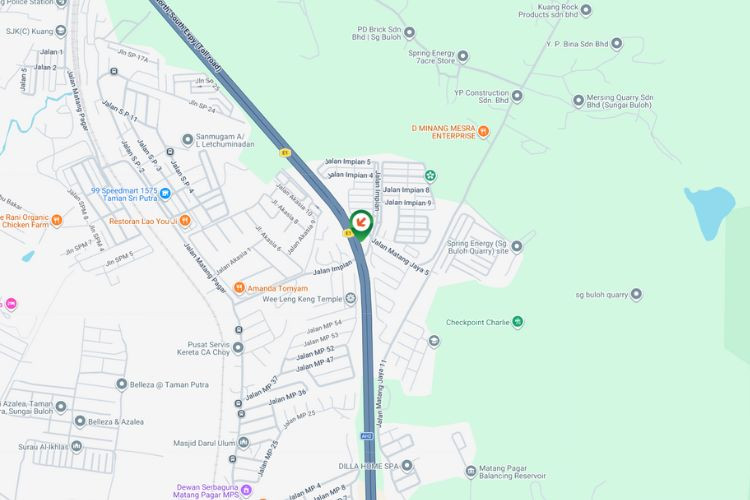
Task: Click the E1 expressway shield near Jalan Impian 5
Action: [x=285, y=153]
